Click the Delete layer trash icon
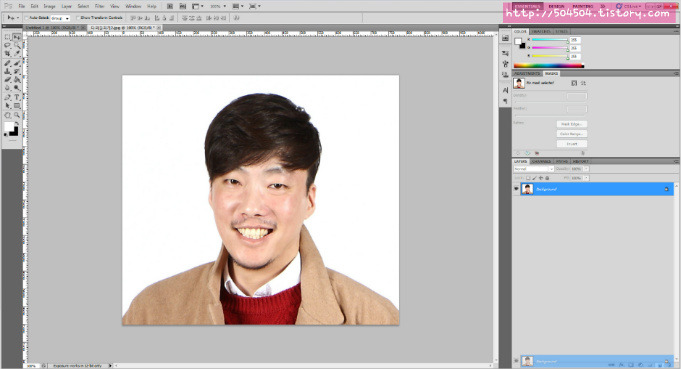The image size is (681, 369). point(669,365)
